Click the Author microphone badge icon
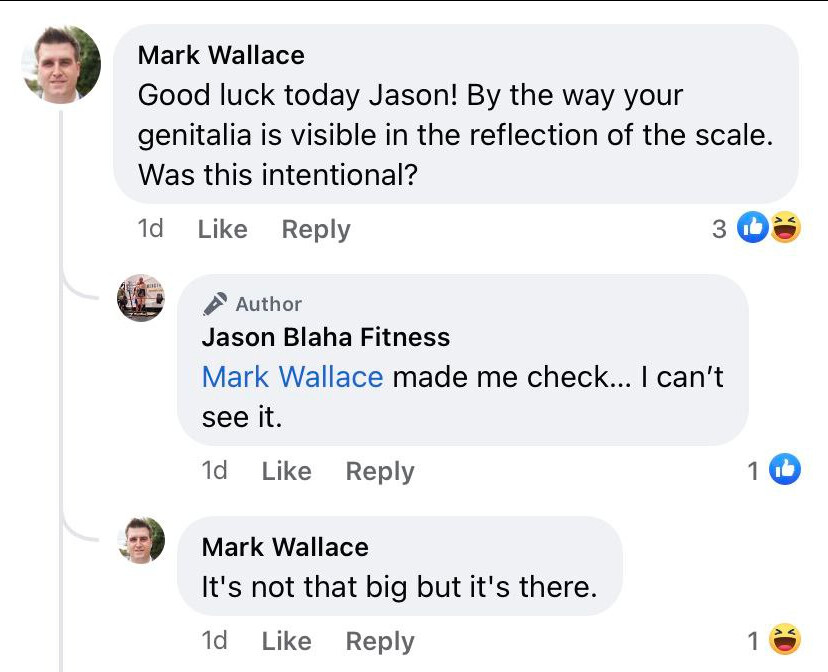Image resolution: width=828 pixels, height=672 pixels. tap(215, 304)
